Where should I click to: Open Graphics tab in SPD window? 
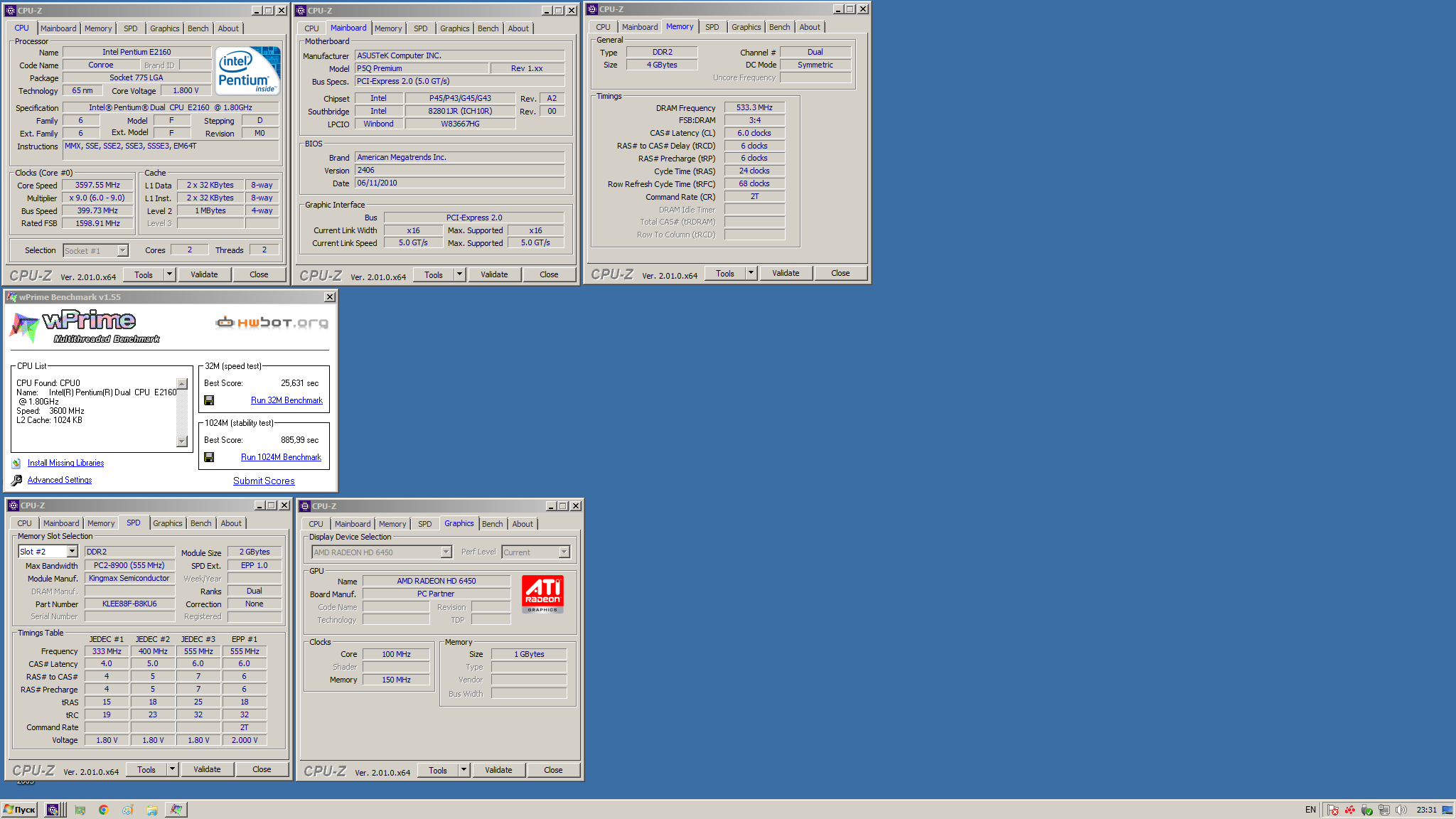167,523
